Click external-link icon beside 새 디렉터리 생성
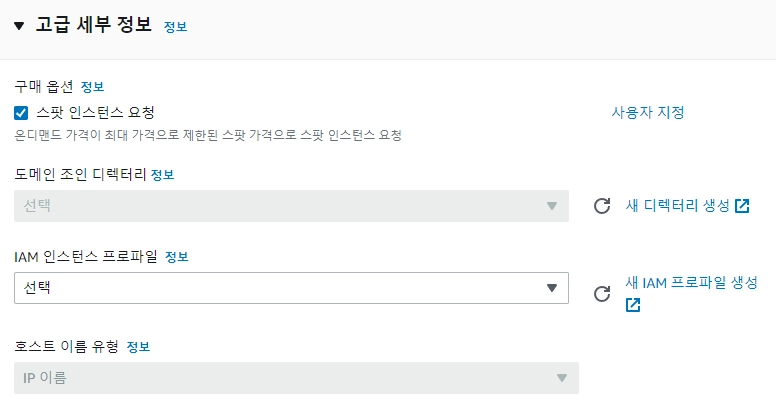Screen dimensions: 776x407 (x=742, y=206)
